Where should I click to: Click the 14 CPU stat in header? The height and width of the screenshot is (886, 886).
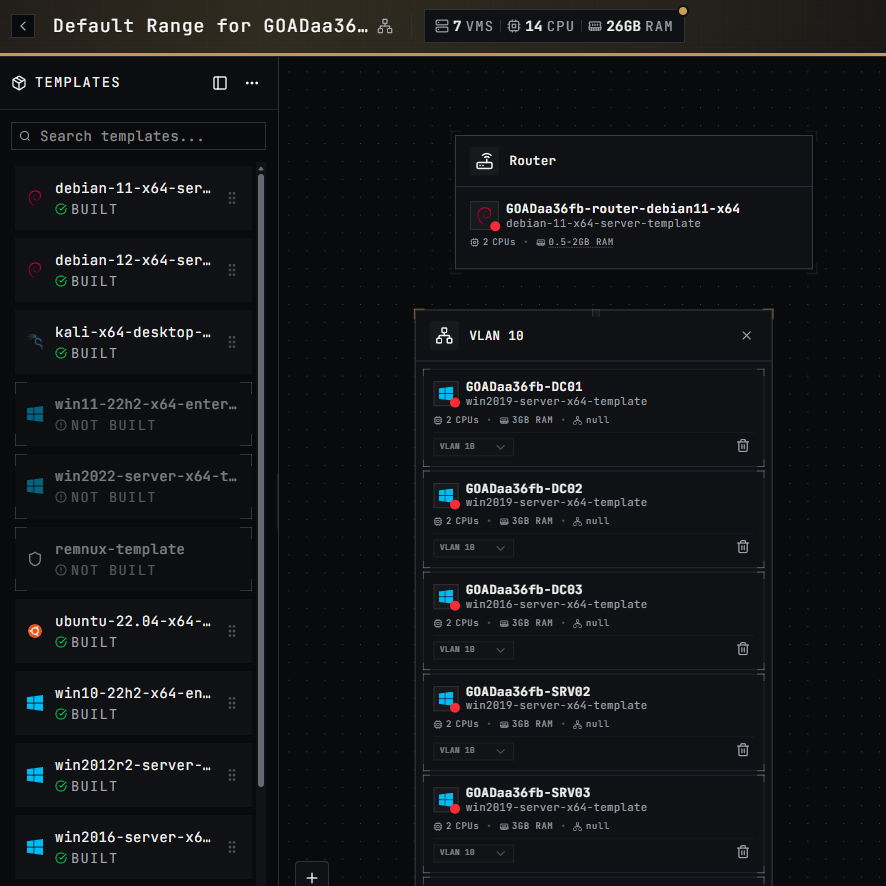540,26
